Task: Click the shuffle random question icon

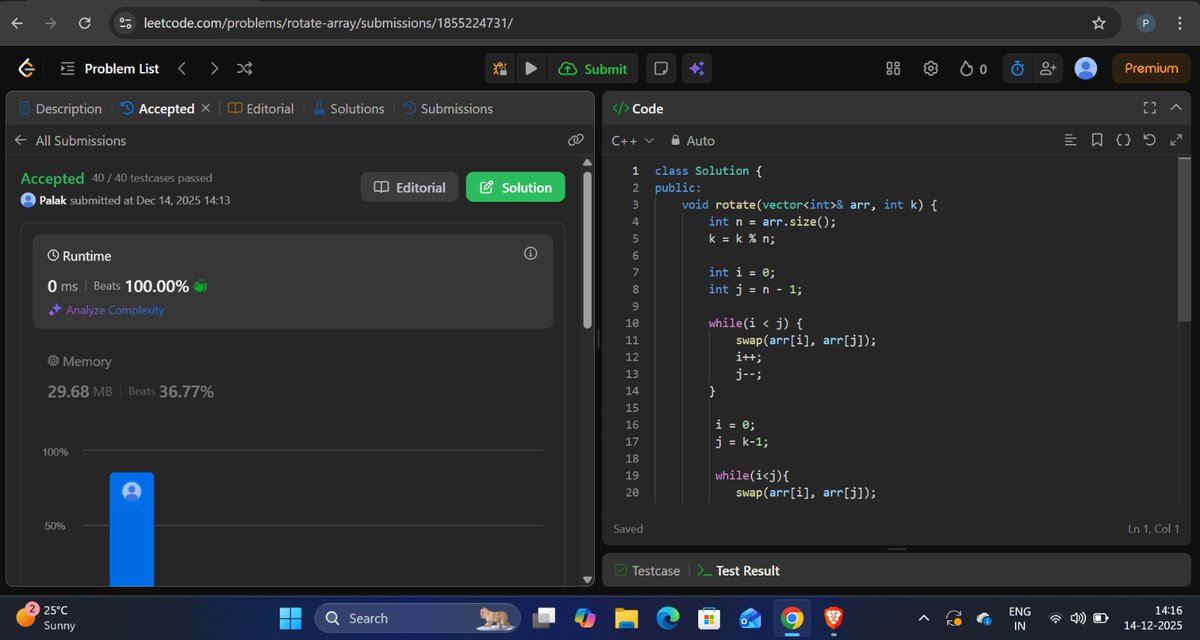Action: tap(244, 68)
